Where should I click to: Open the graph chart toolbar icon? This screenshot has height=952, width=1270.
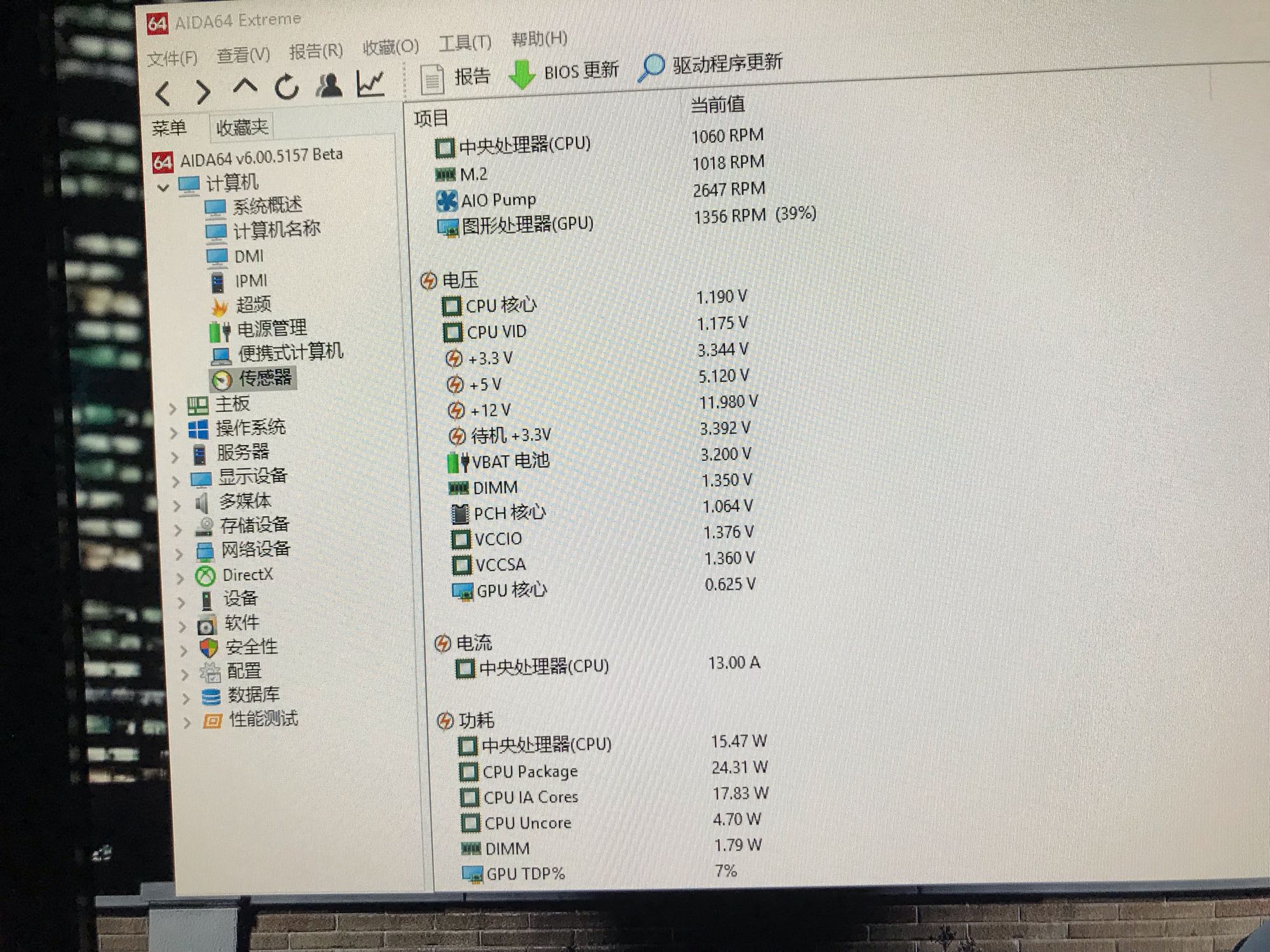click(x=370, y=83)
